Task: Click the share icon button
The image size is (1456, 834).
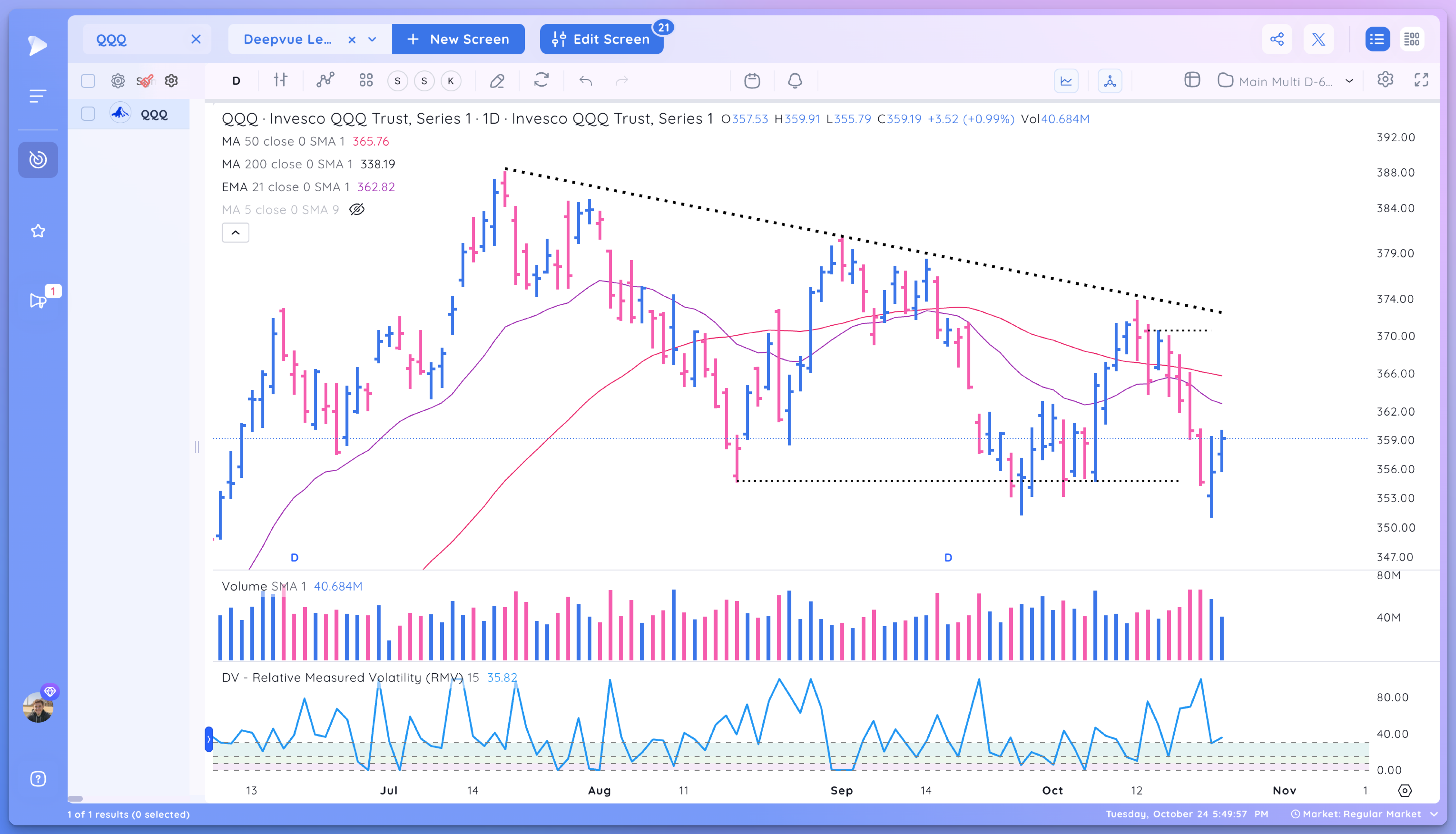Action: coord(1277,39)
